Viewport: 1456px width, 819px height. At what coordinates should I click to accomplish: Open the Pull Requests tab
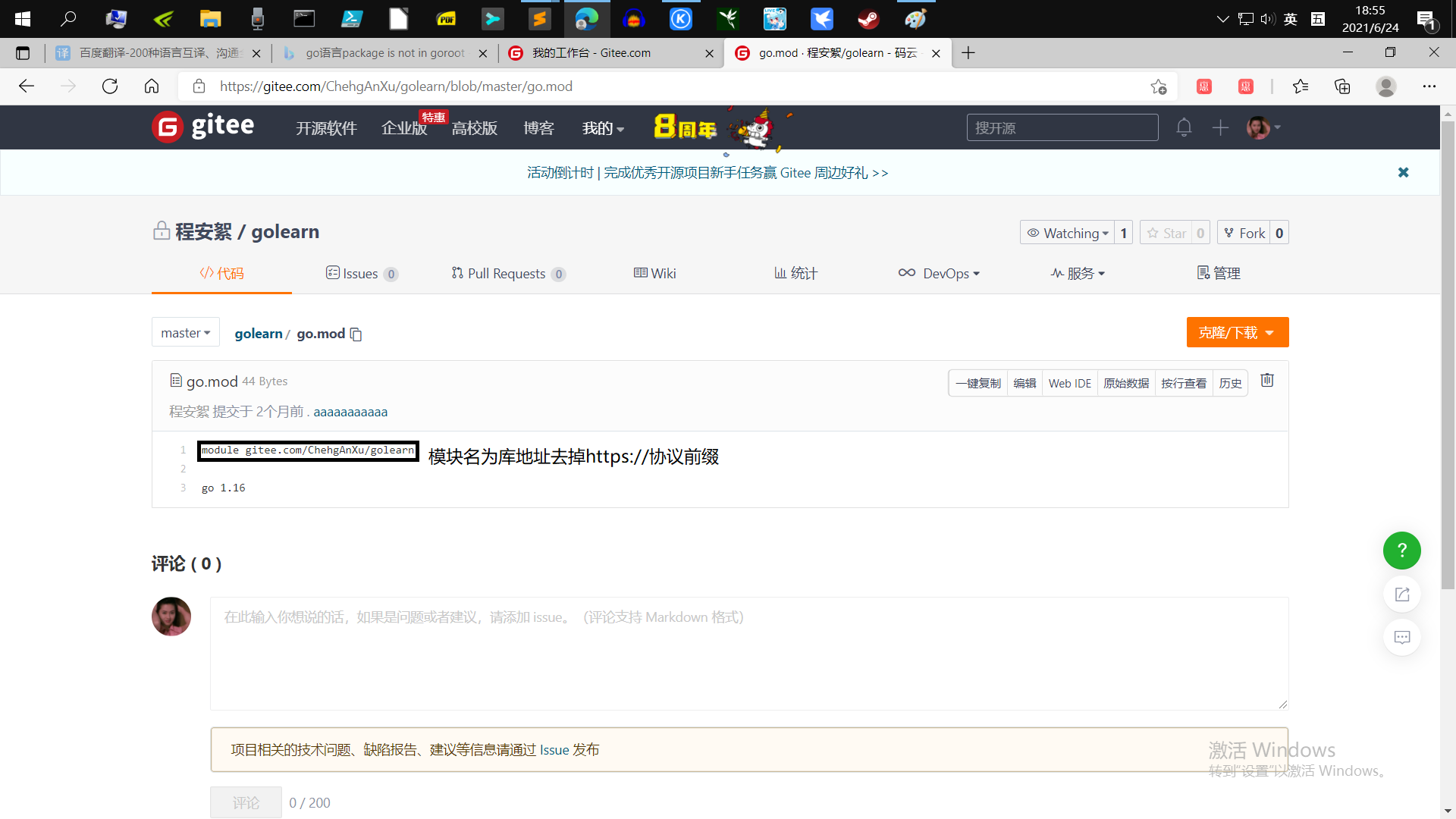(507, 274)
